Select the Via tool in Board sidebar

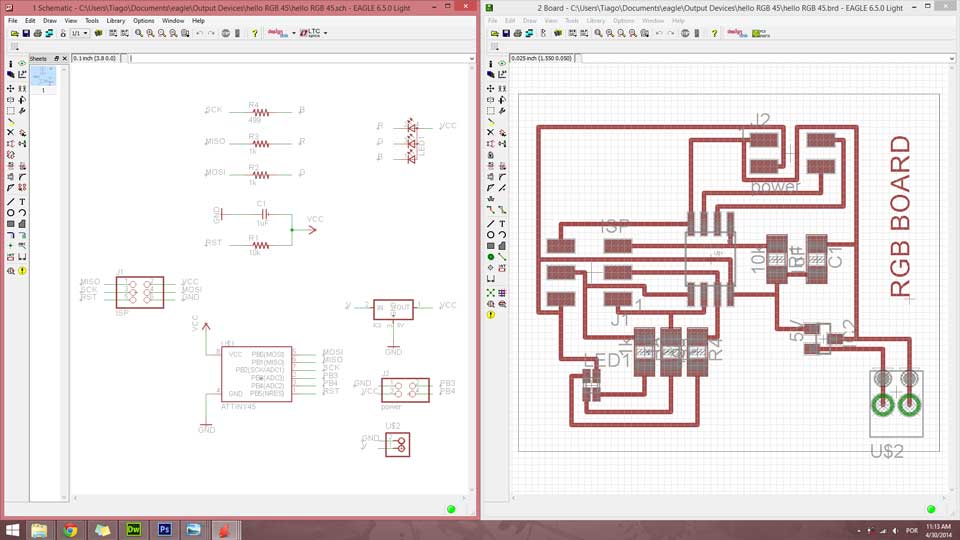(490, 257)
